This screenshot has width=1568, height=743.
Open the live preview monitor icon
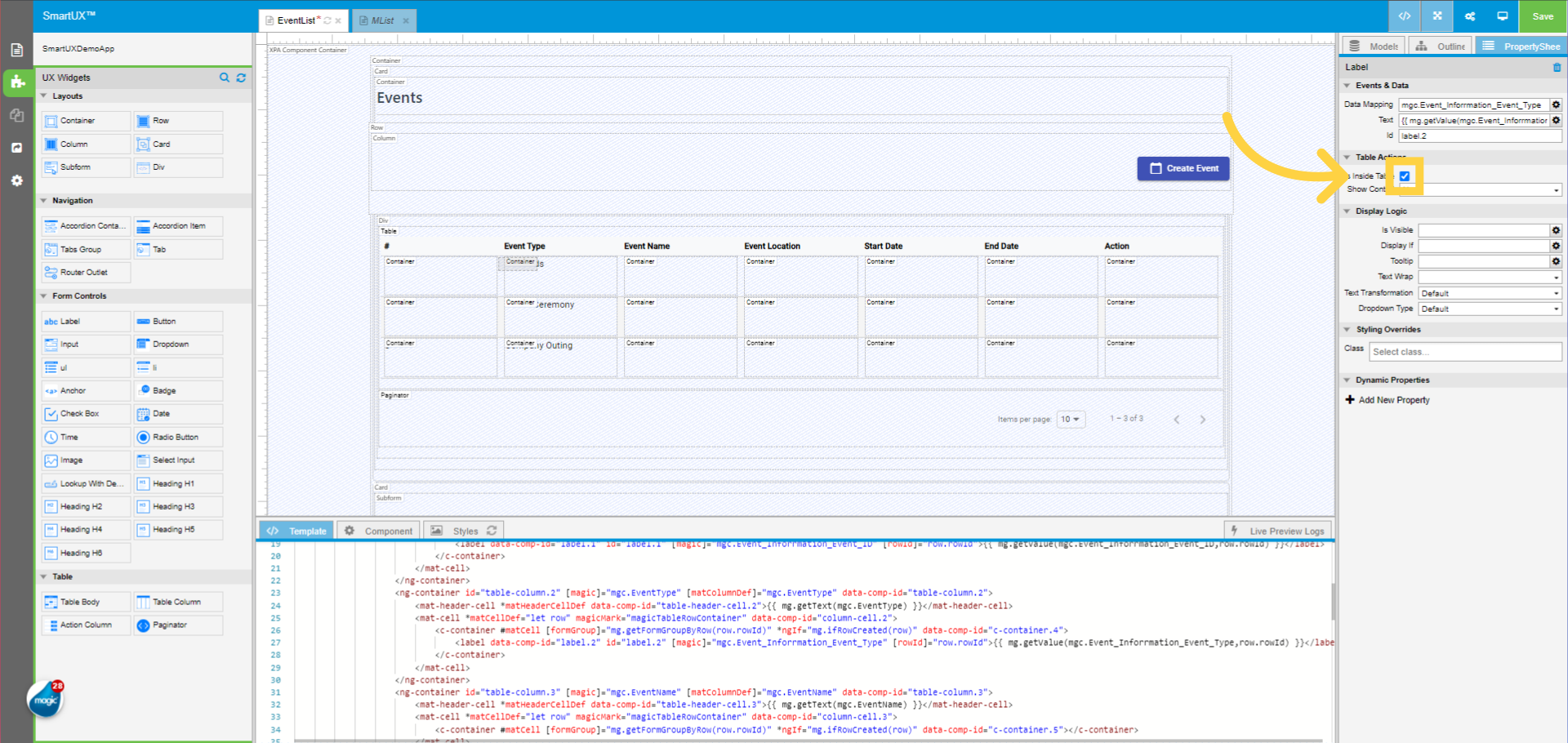click(1503, 16)
